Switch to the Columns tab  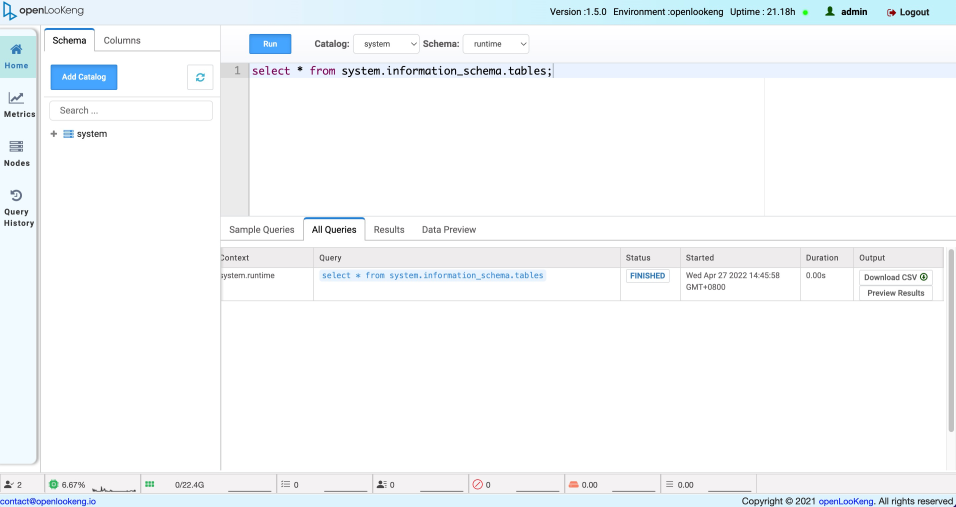(122, 40)
